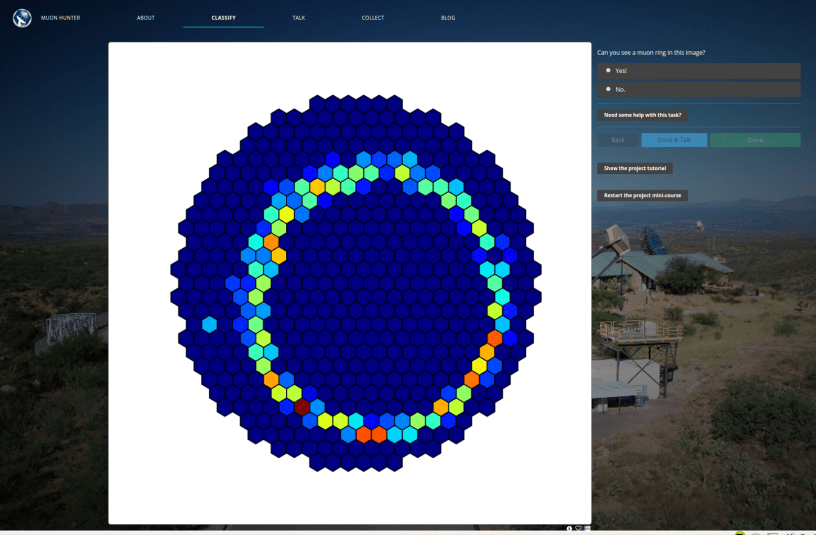Click the info icon below the image
Viewport: 816px width, 535px height.
point(569,528)
